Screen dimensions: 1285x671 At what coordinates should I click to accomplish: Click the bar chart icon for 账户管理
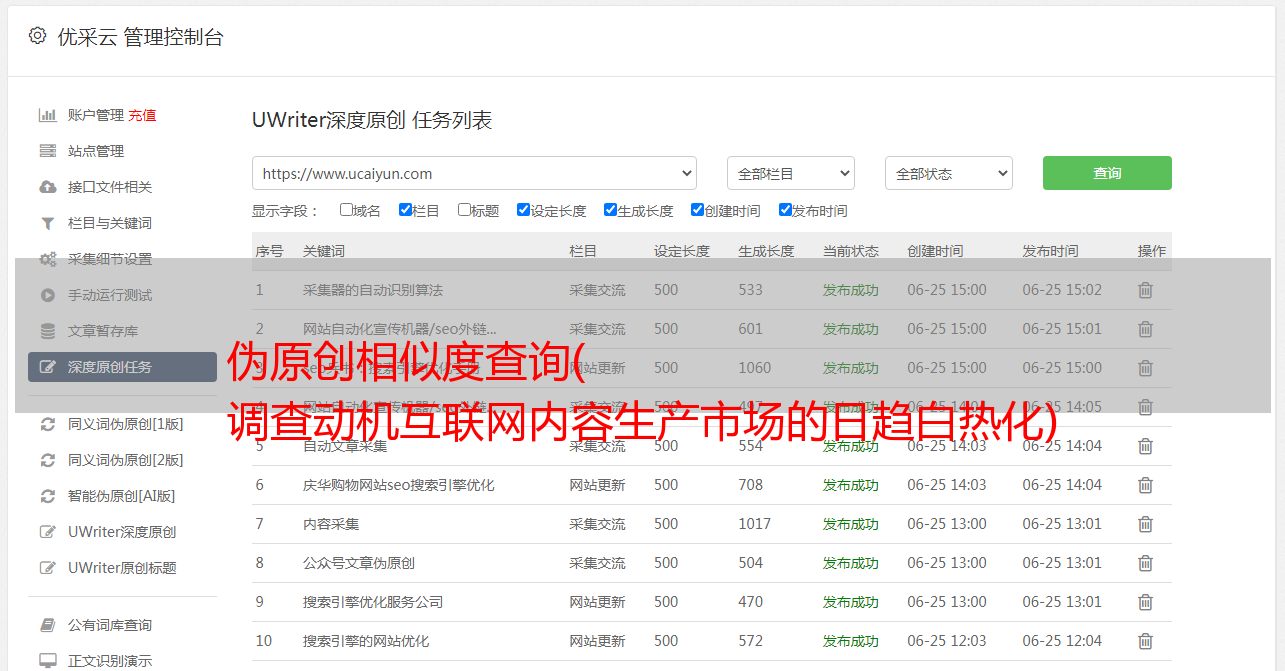47,115
